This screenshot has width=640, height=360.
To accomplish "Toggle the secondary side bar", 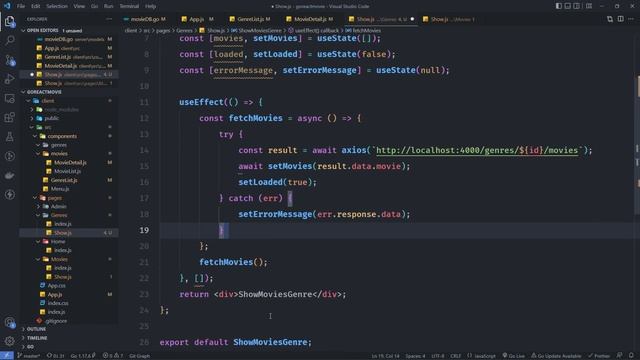I will pos(576,6).
